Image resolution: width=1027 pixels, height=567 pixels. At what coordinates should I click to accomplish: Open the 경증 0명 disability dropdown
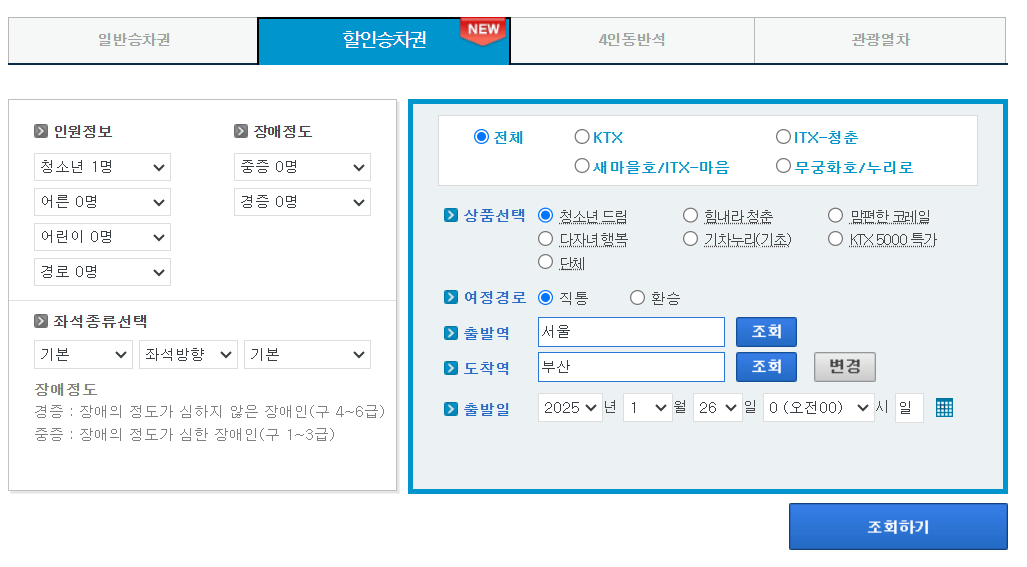coord(302,202)
